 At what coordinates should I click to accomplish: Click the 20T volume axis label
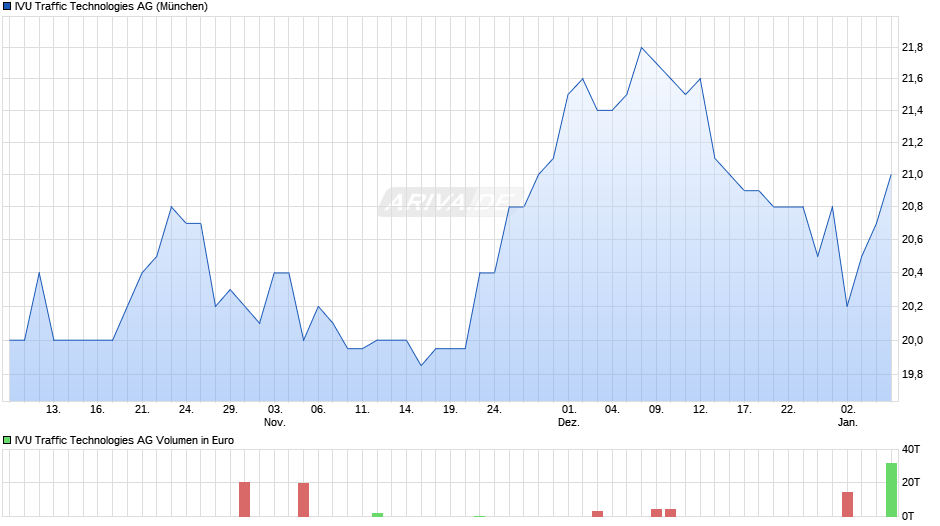[x=911, y=483]
